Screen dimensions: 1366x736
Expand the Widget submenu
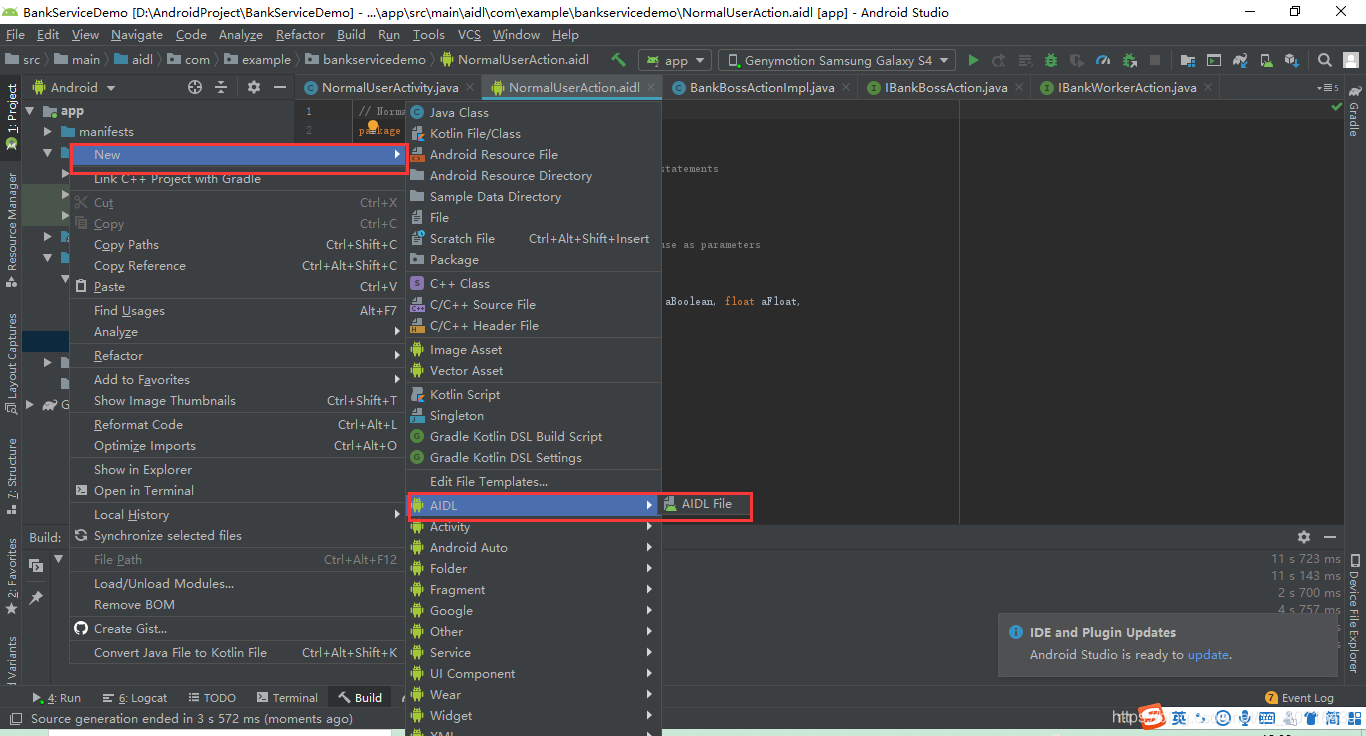tap(533, 716)
